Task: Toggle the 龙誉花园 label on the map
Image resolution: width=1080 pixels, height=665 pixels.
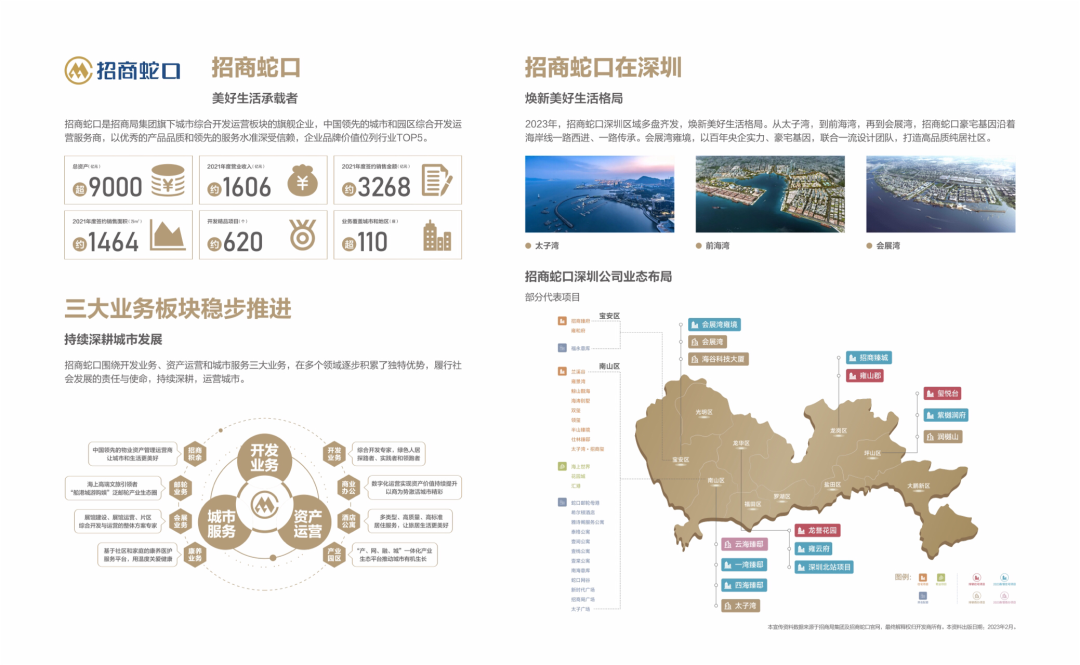Action: (x=816, y=530)
